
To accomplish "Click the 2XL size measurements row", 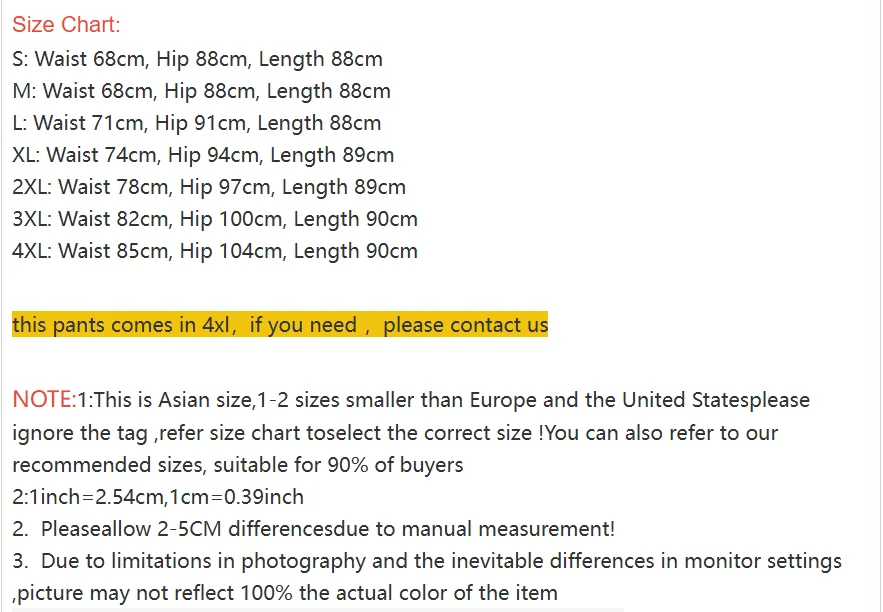I will click(x=209, y=187).
